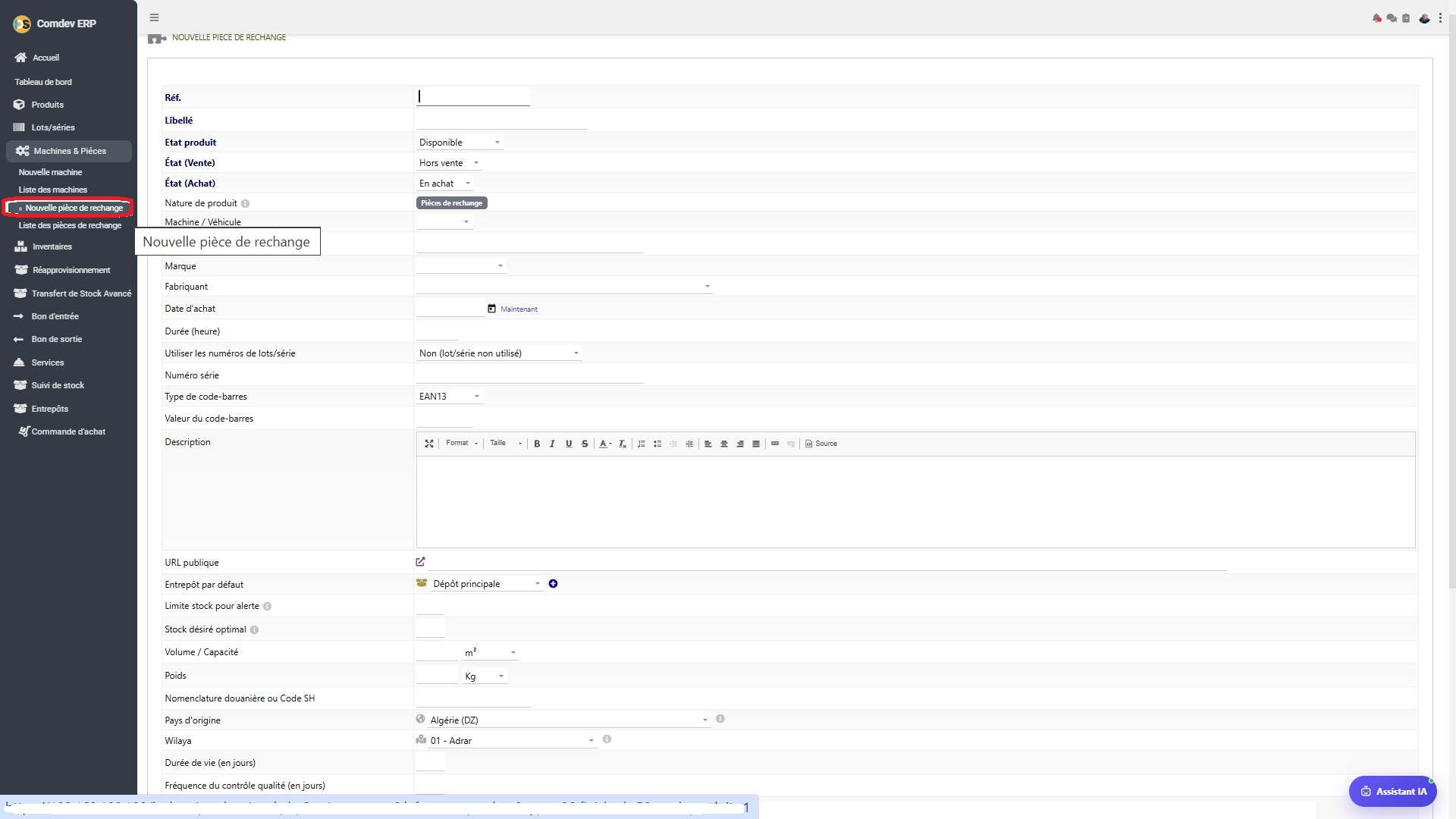
Task: Open the Fabriquant dropdown
Action: pyautogui.click(x=564, y=287)
